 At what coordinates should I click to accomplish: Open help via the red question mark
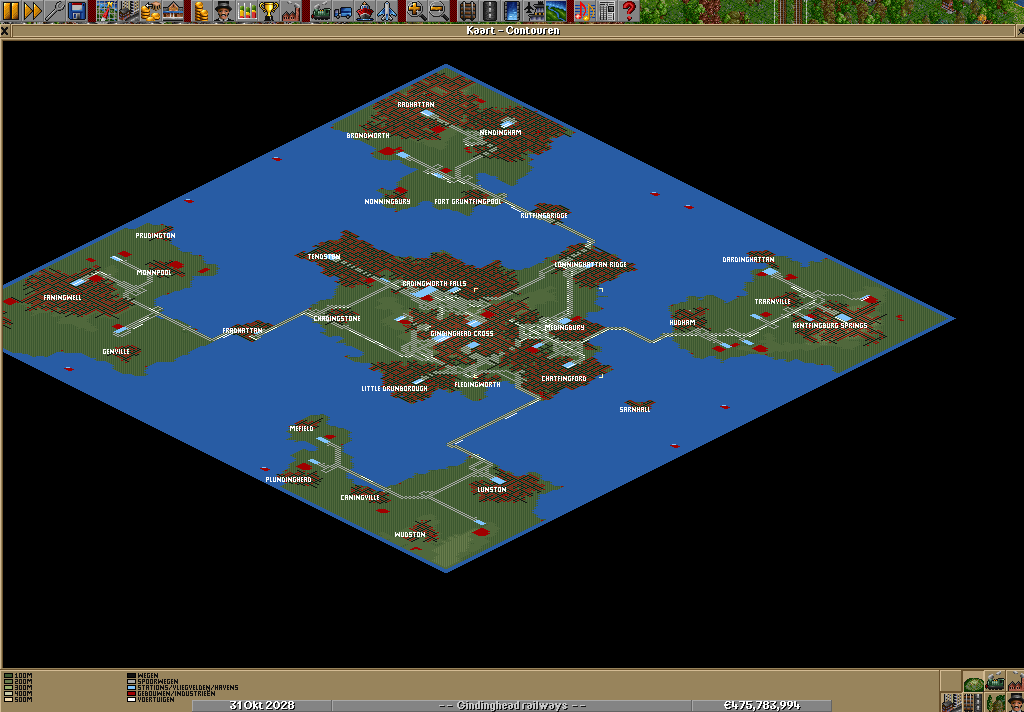click(x=630, y=11)
